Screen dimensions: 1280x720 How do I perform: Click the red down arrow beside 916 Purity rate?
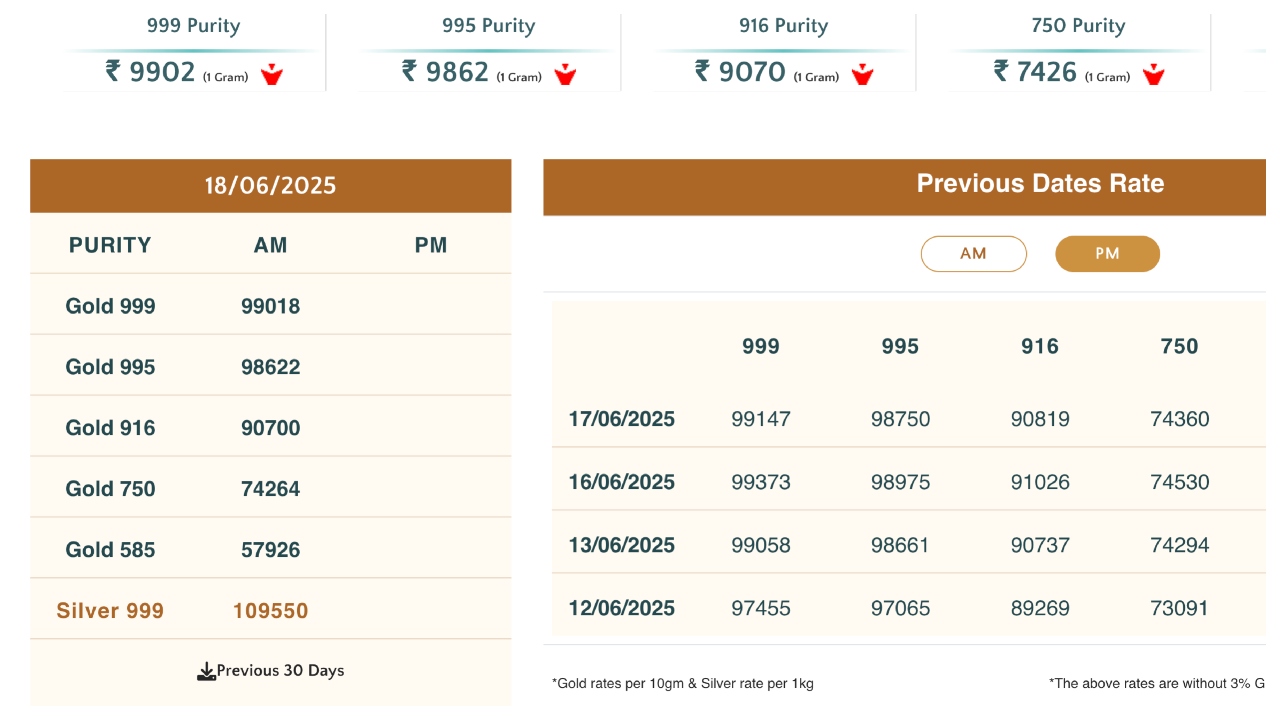click(x=862, y=74)
